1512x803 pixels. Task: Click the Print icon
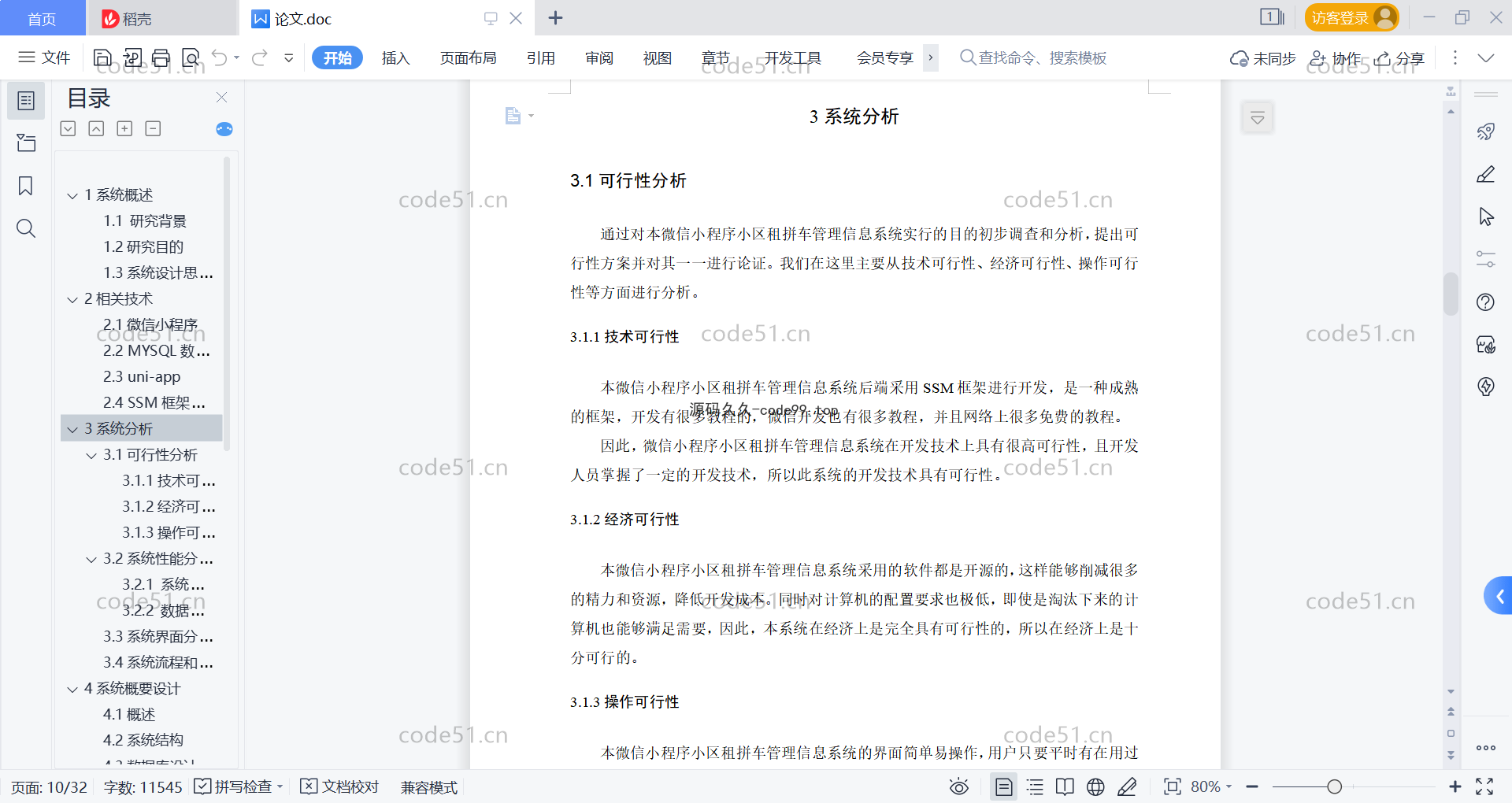(161, 57)
